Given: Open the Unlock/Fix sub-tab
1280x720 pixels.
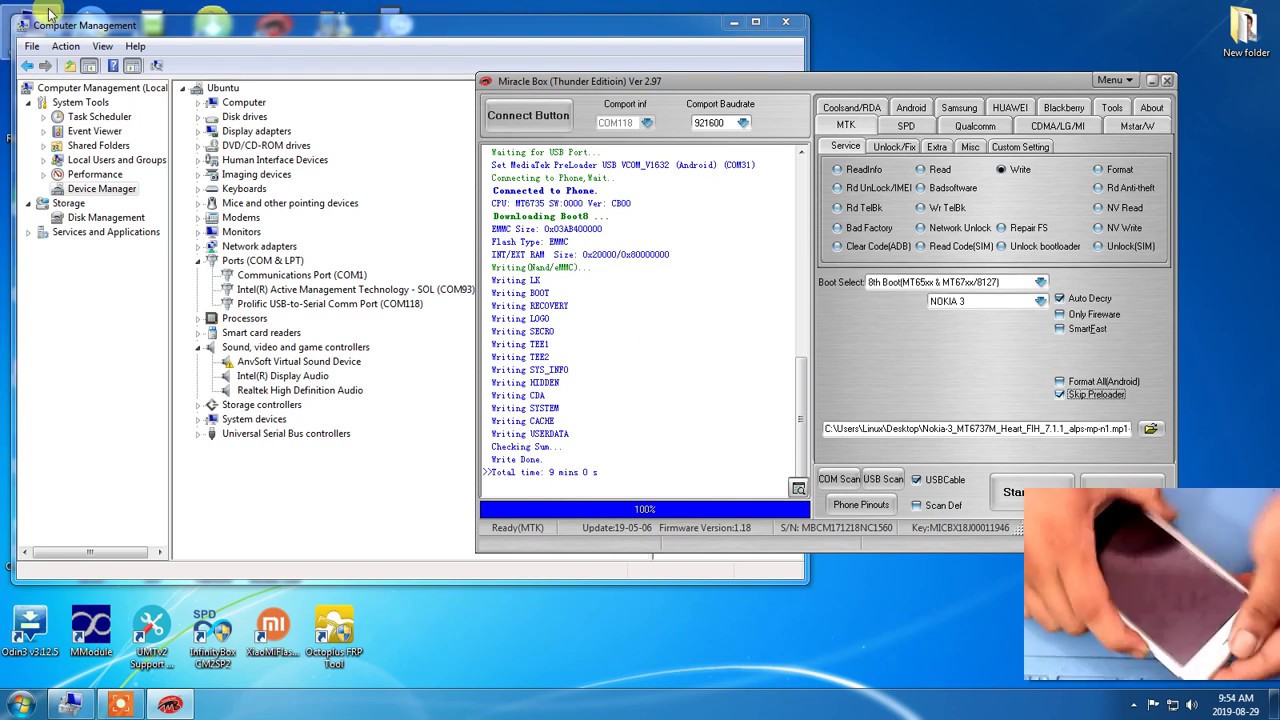Looking at the screenshot, I should click(894, 147).
